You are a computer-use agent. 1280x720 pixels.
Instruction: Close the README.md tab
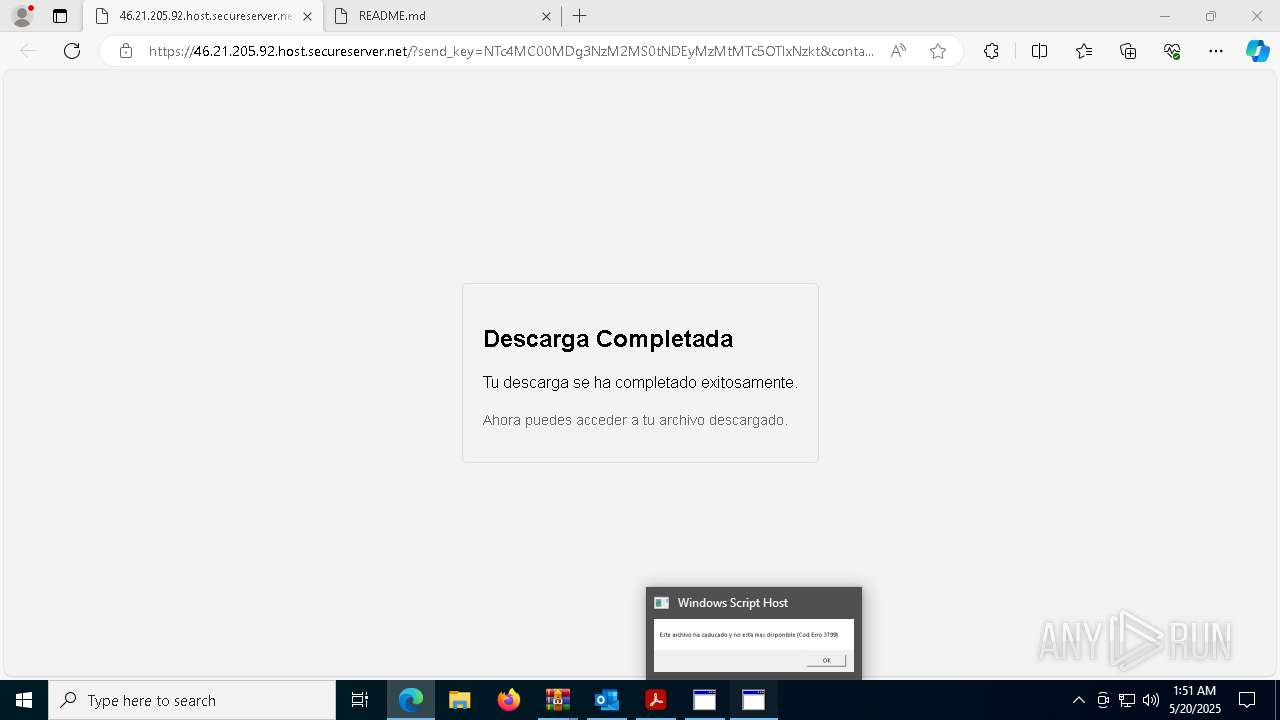point(546,16)
